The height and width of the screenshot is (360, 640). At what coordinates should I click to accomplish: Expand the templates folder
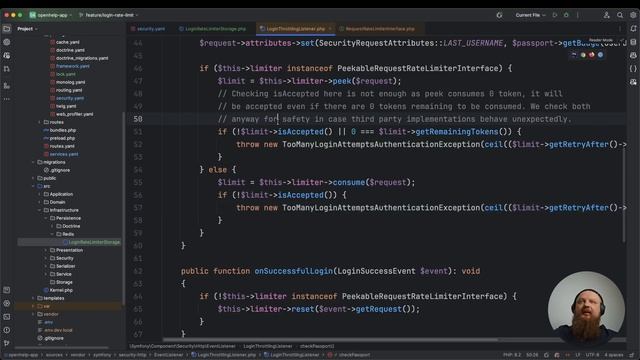click(x=33, y=298)
